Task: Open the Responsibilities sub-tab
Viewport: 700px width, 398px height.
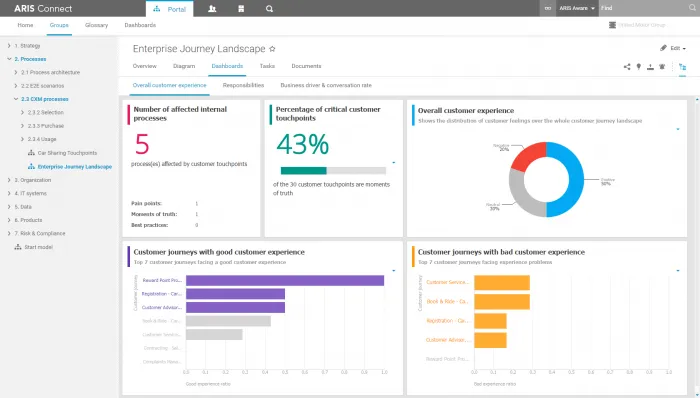Action: [x=243, y=85]
